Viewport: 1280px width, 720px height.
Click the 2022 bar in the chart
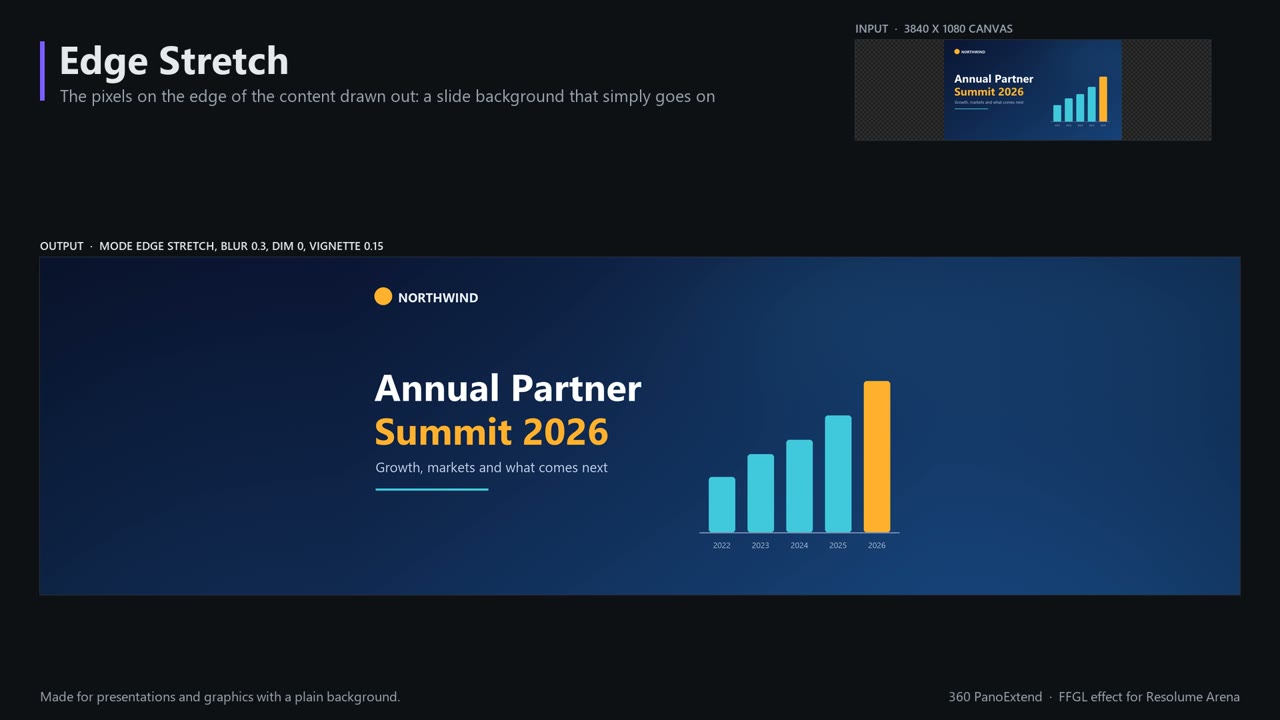coord(722,505)
